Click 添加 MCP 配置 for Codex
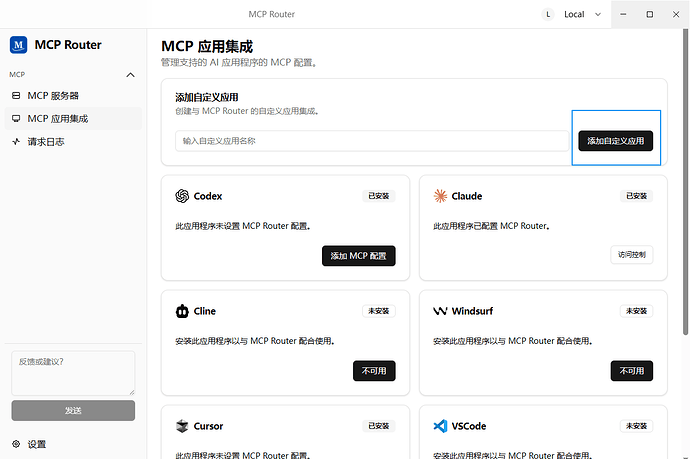The height and width of the screenshot is (459, 690). click(x=359, y=256)
